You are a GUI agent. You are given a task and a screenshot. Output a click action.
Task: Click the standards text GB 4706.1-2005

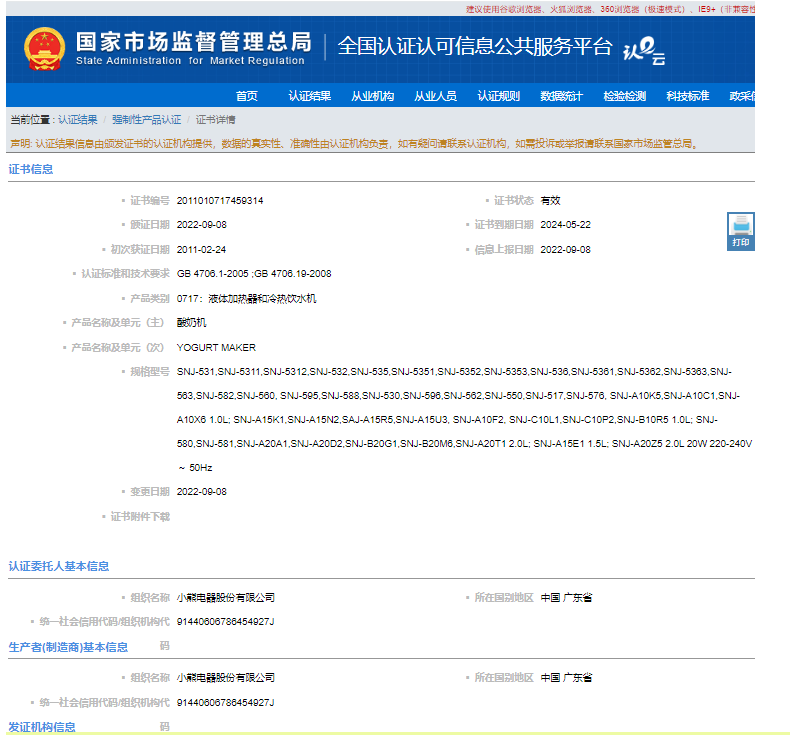[212, 274]
